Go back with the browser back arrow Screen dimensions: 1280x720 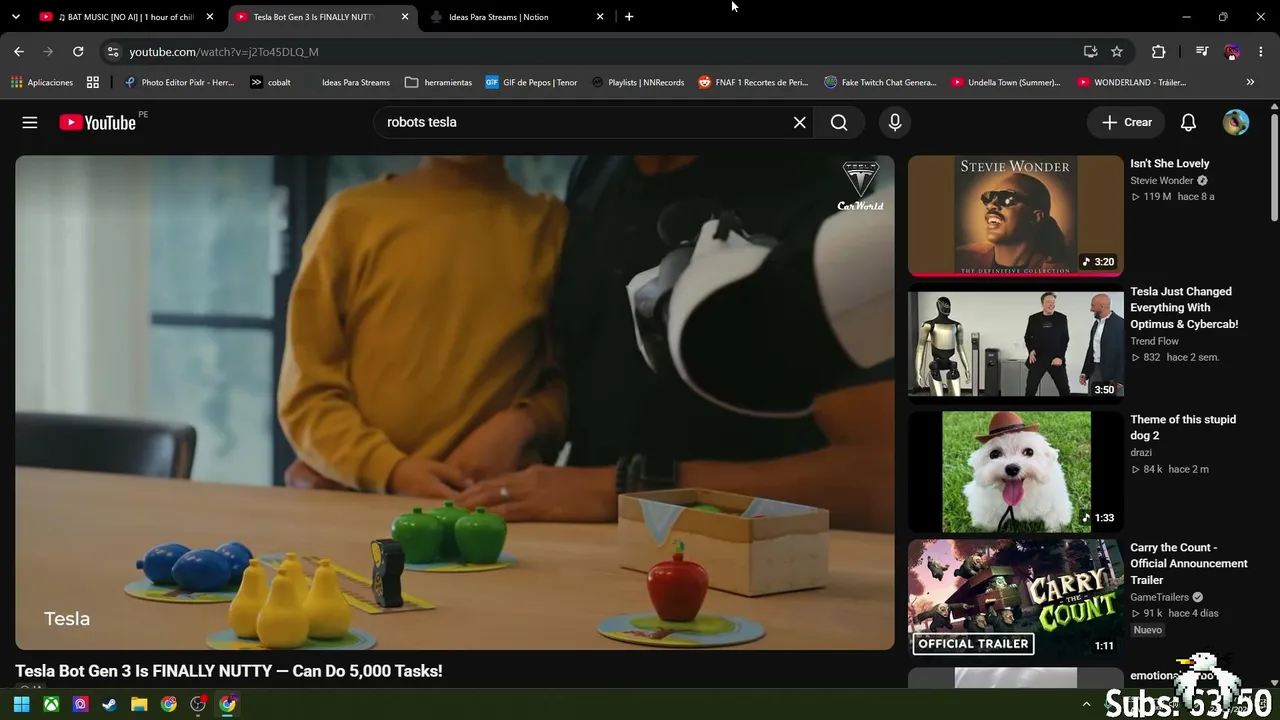[19, 52]
